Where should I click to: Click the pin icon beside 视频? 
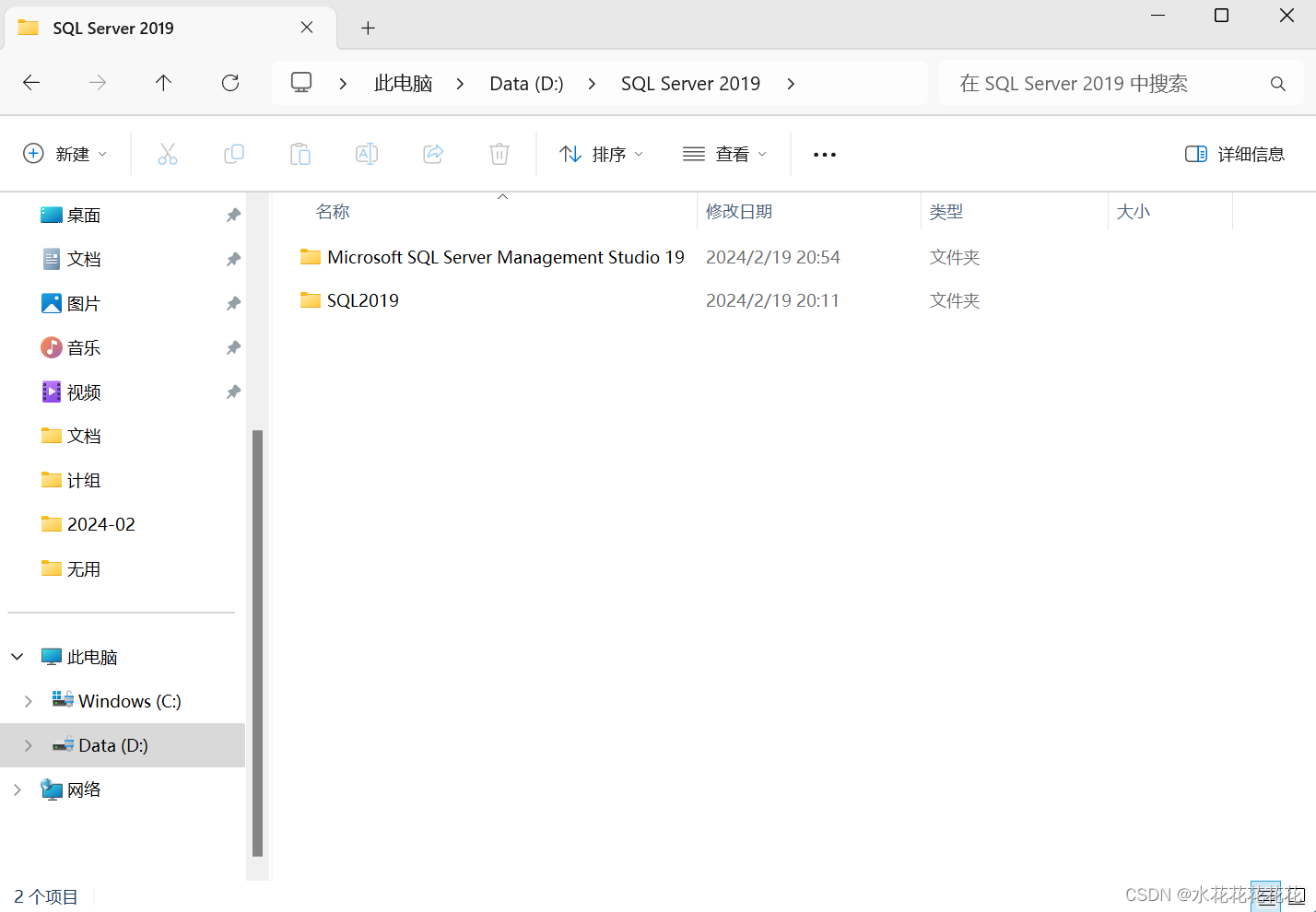[x=233, y=392]
